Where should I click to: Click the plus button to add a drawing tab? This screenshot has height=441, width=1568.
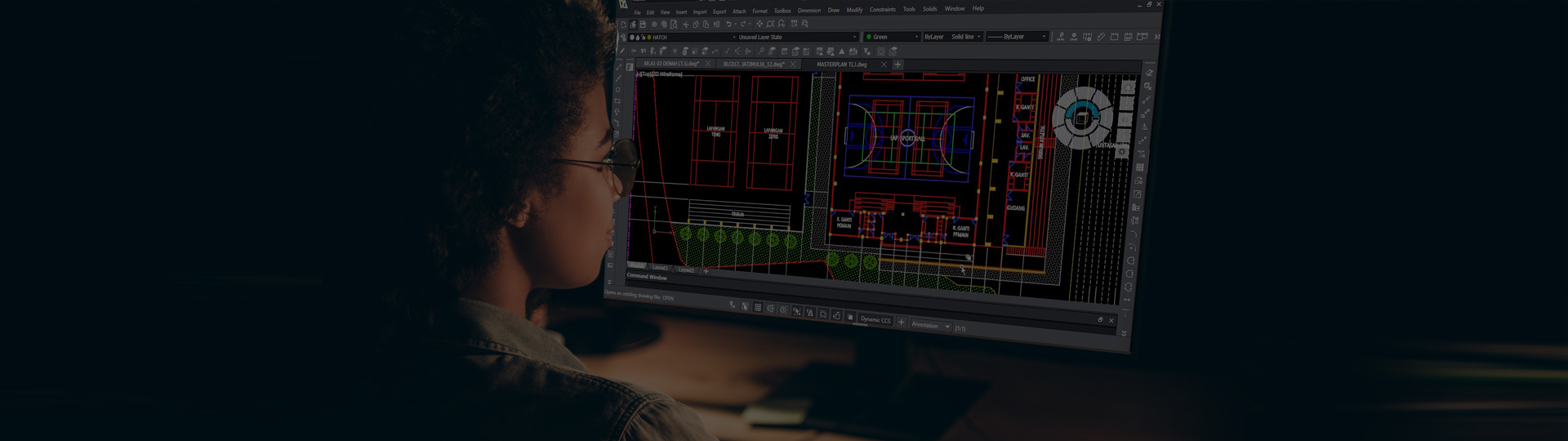click(x=898, y=65)
